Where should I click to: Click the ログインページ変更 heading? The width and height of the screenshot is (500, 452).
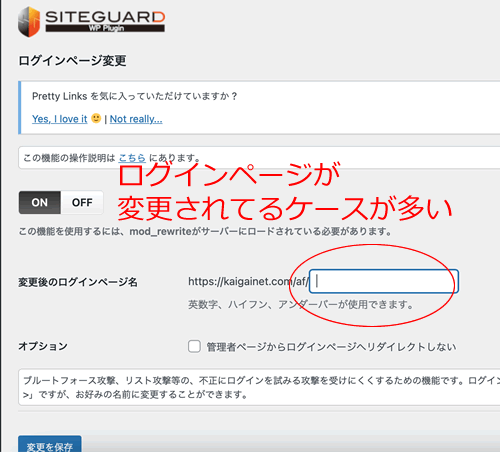click(x=72, y=61)
